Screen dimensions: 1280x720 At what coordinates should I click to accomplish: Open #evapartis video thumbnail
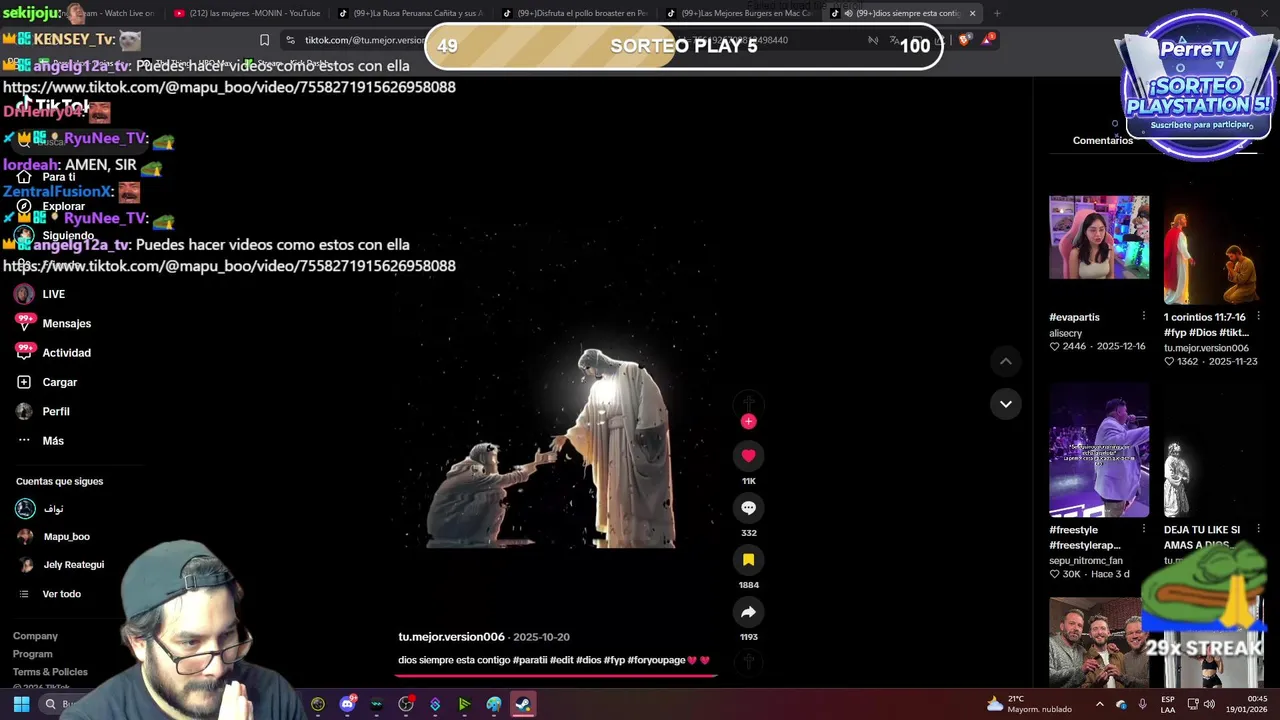point(1099,237)
